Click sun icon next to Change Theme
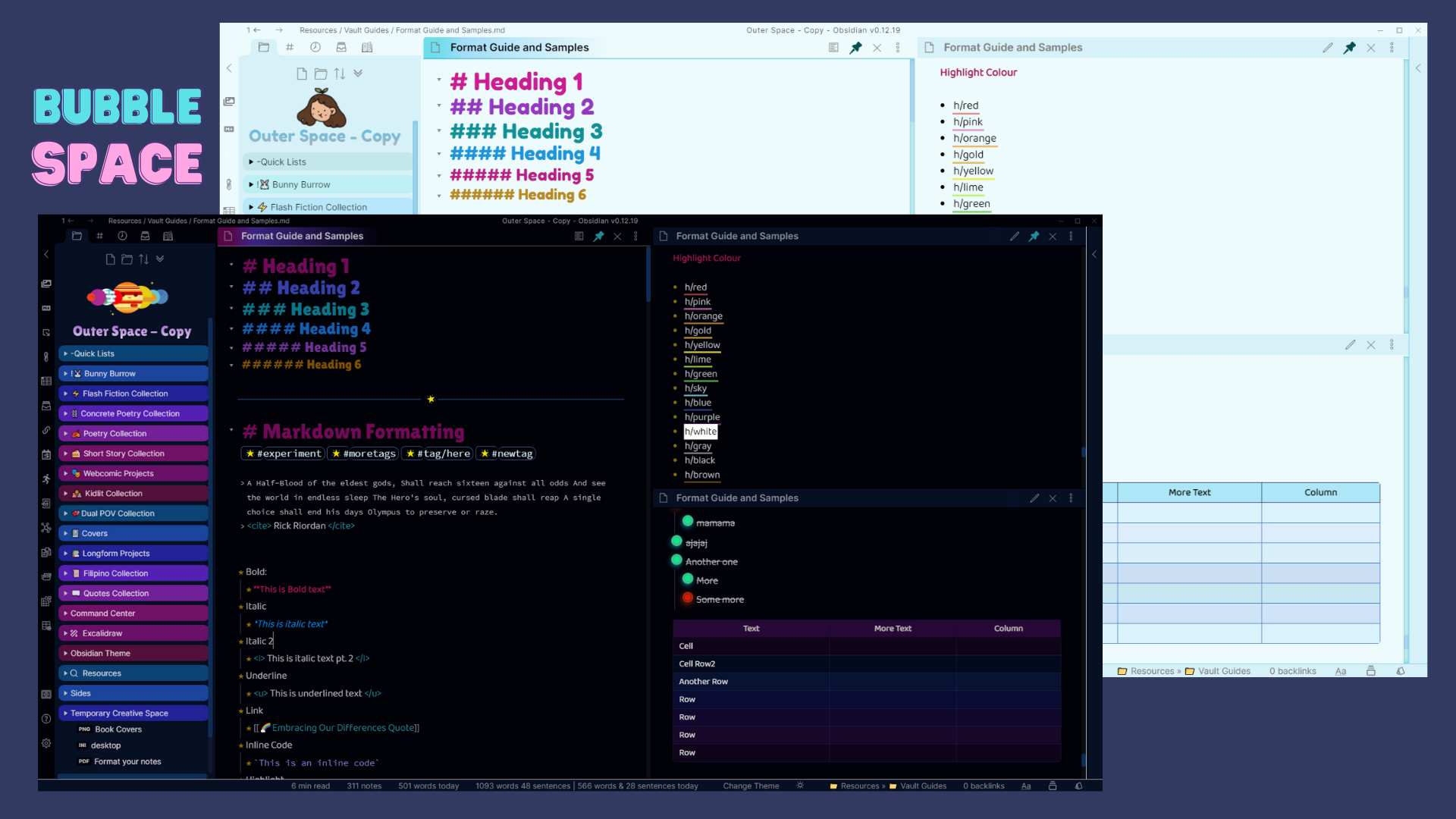Image resolution: width=1456 pixels, height=819 pixels. [x=800, y=786]
